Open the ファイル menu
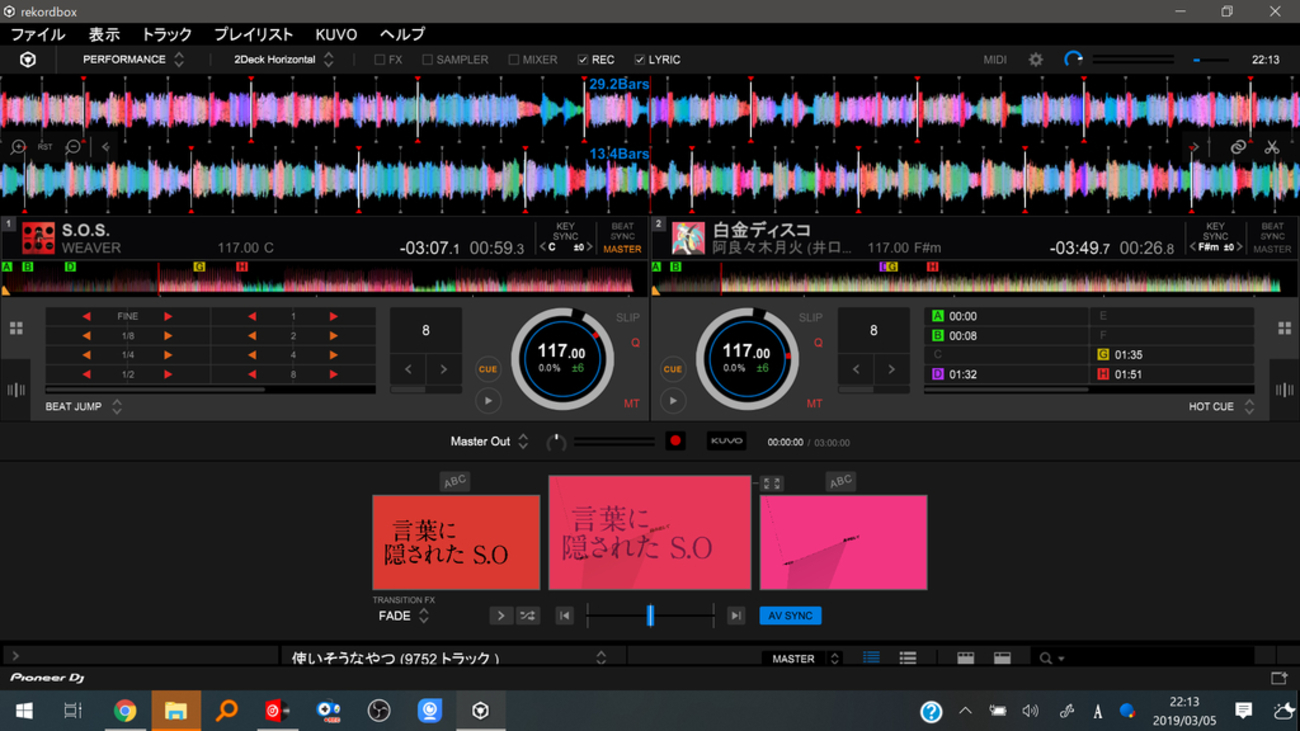1300x731 pixels. (37, 34)
